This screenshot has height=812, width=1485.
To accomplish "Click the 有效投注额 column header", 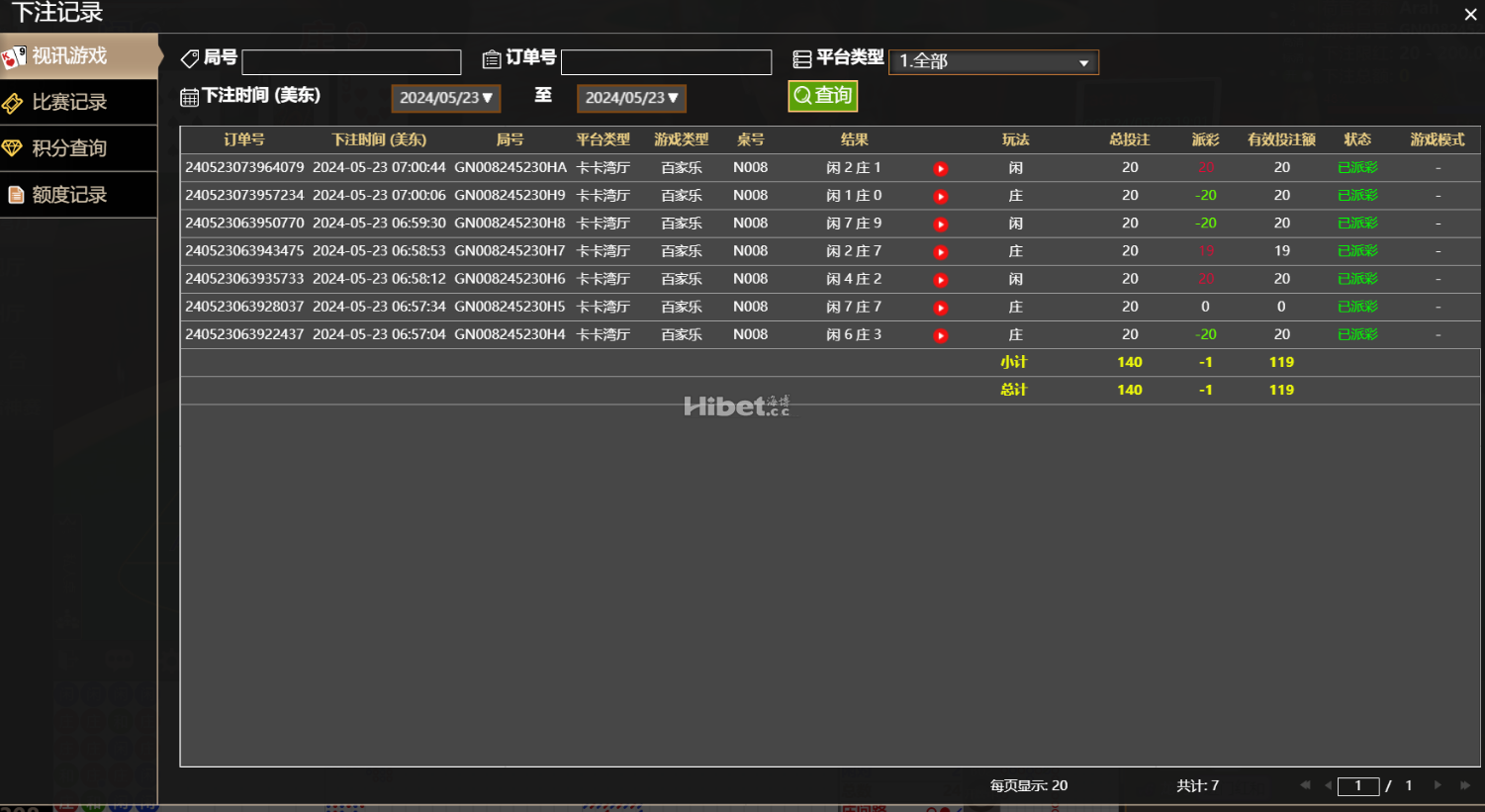I will (1281, 140).
